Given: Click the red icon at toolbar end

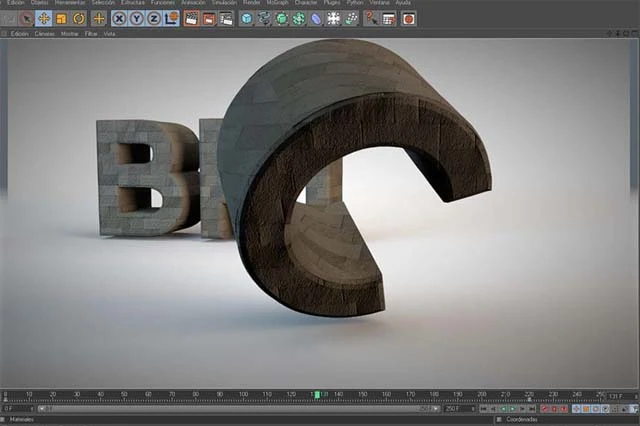Looking at the screenshot, I should [x=409, y=18].
